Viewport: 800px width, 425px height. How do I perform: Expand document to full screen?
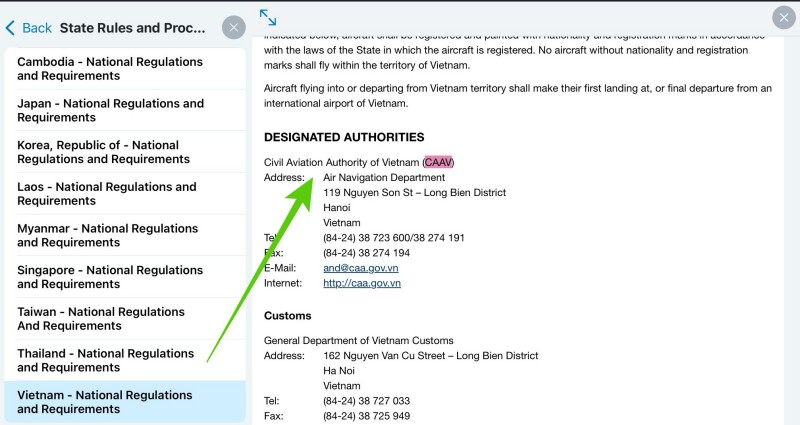(268, 17)
